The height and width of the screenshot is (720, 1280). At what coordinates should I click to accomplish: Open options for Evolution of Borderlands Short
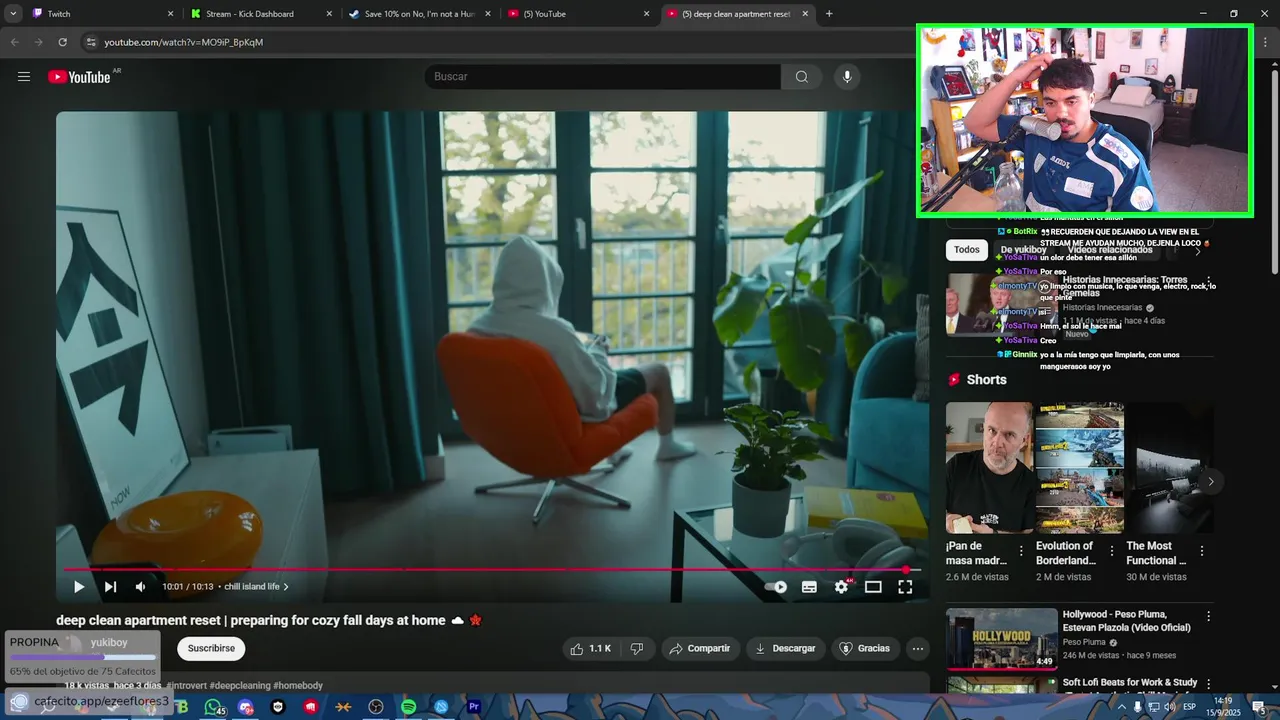(x=1112, y=551)
